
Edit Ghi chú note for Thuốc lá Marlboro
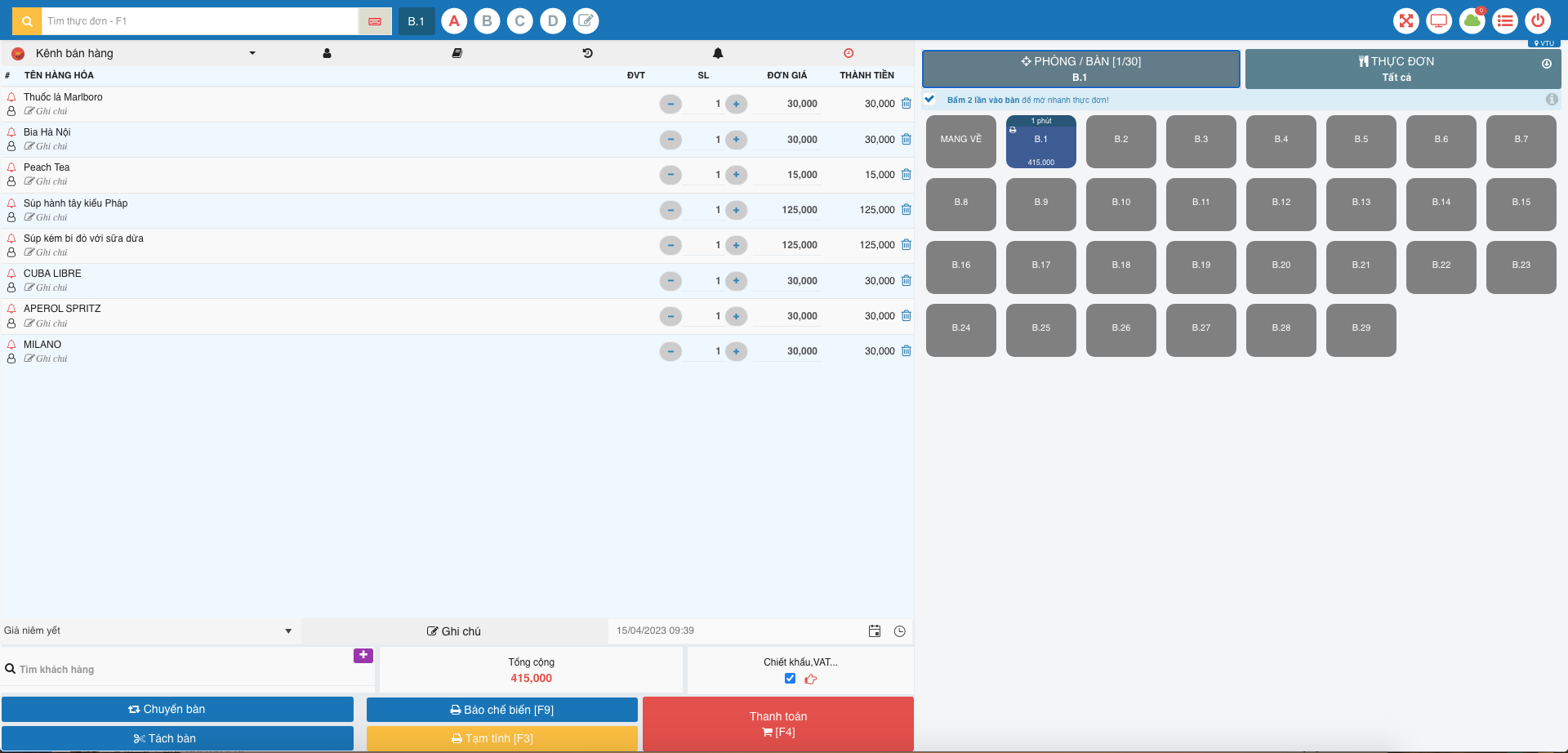47,111
